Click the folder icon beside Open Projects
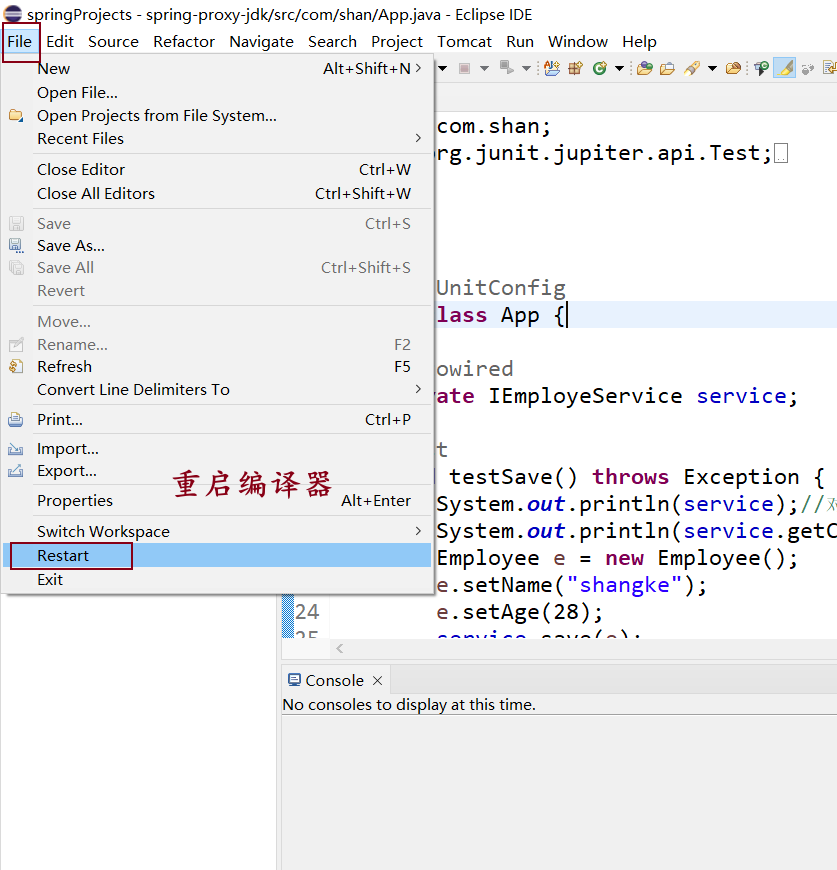Viewport: 837px width, 870px height. point(16,115)
